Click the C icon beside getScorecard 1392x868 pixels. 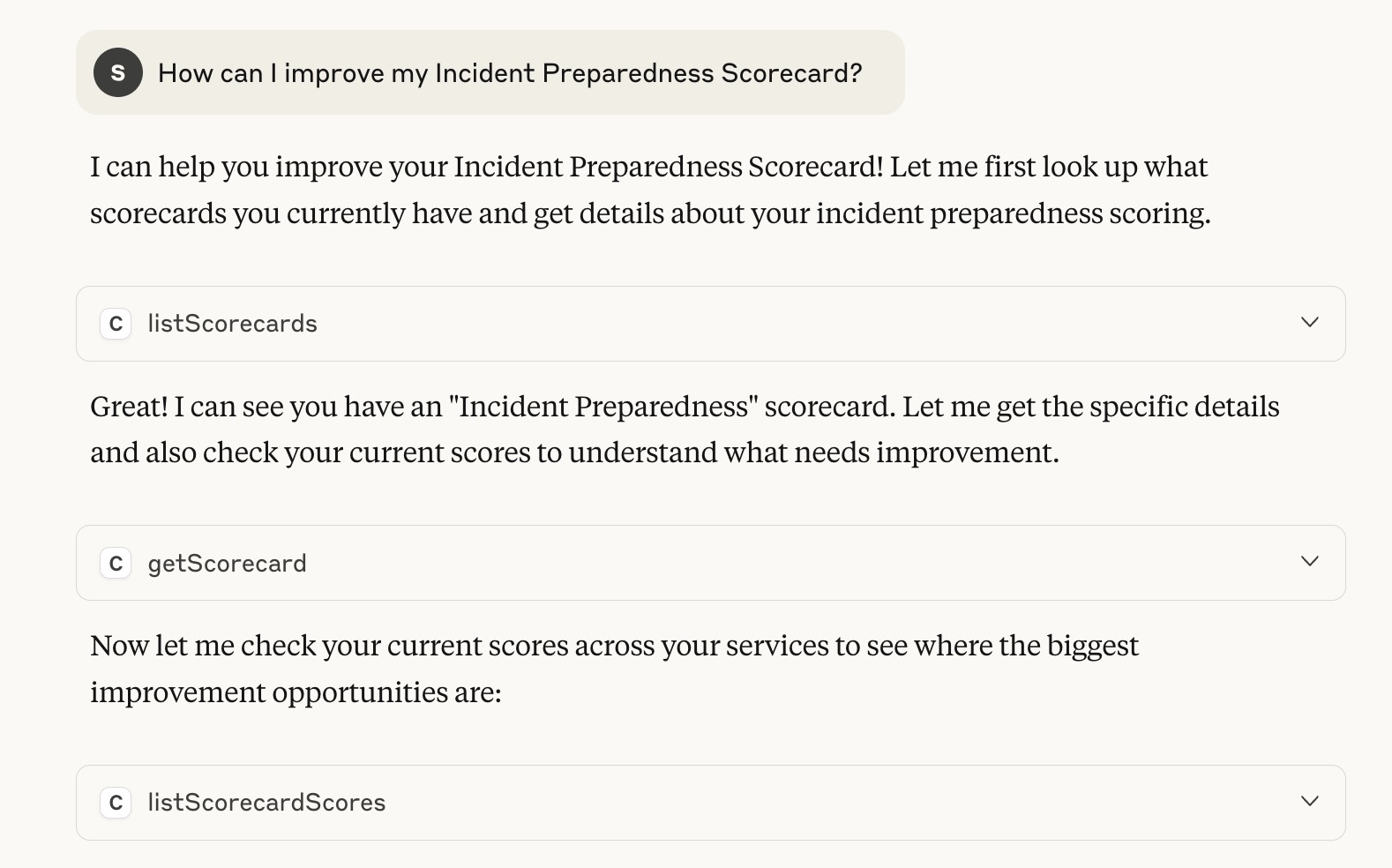click(116, 563)
